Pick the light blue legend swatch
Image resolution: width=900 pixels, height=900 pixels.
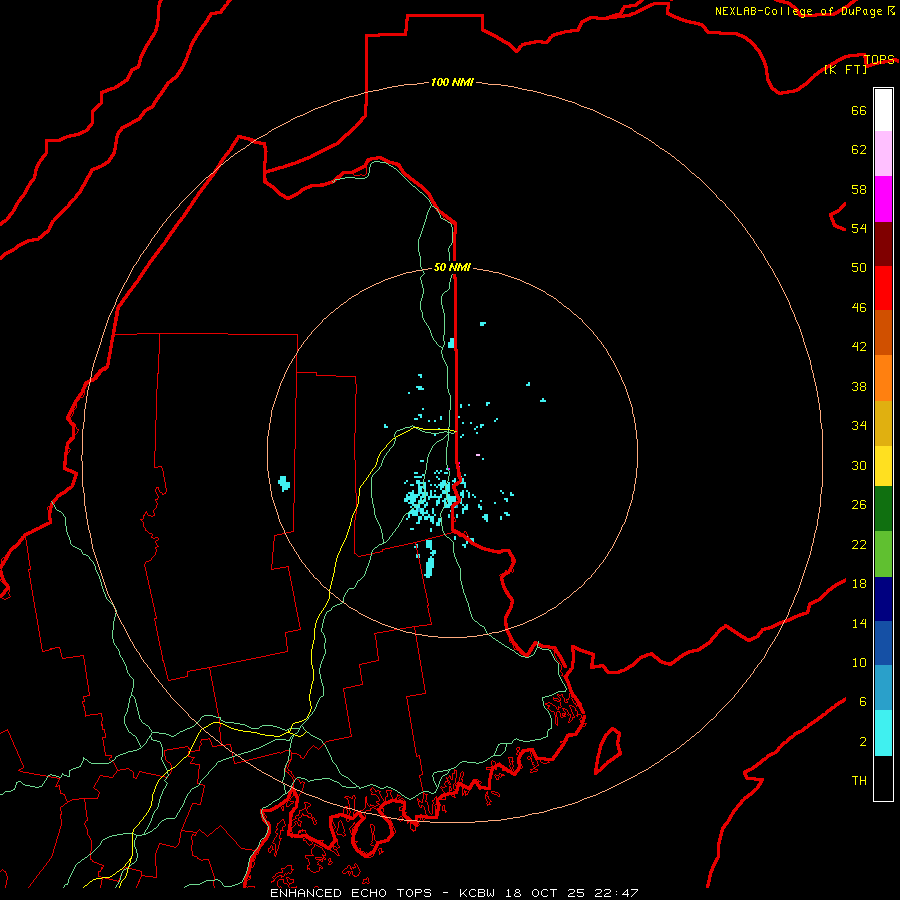(x=883, y=688)
